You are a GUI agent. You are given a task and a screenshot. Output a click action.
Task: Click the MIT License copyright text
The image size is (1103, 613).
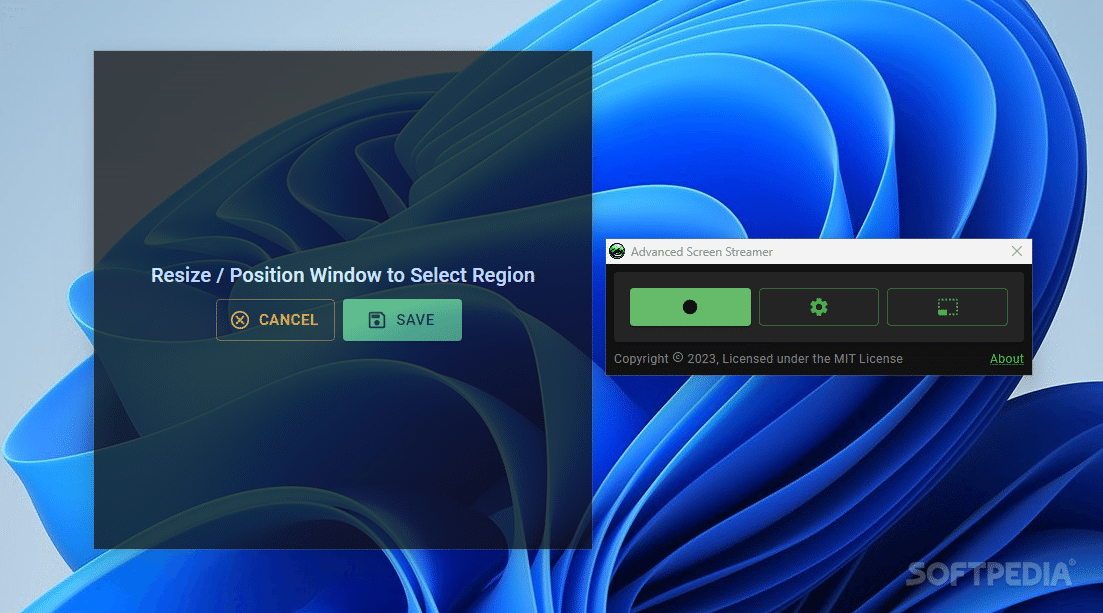click(x=756, y=358)
